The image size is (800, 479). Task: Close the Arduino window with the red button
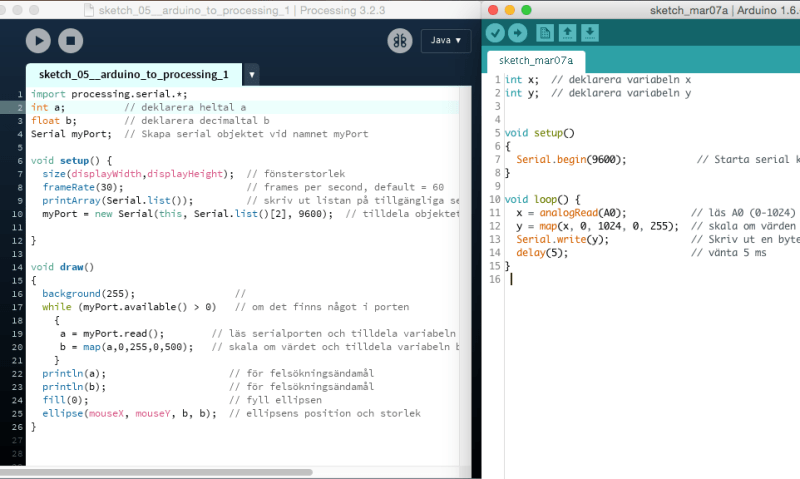[494, 9]
